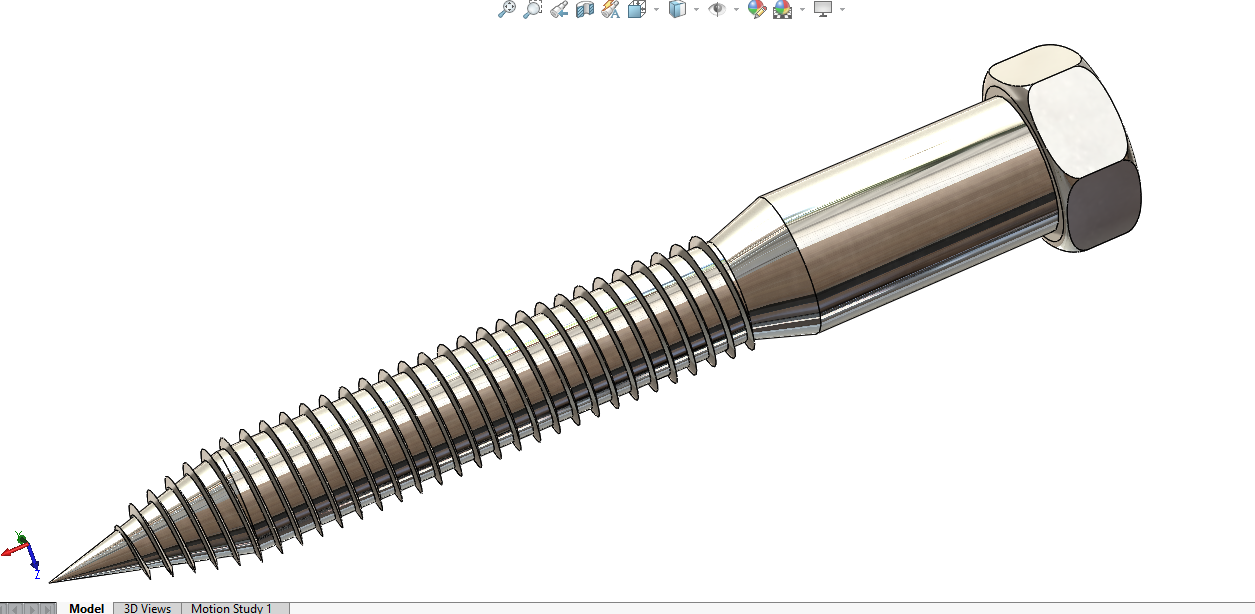Activate the Section View tool
The image size is (1255, 614).
(585, 9)
